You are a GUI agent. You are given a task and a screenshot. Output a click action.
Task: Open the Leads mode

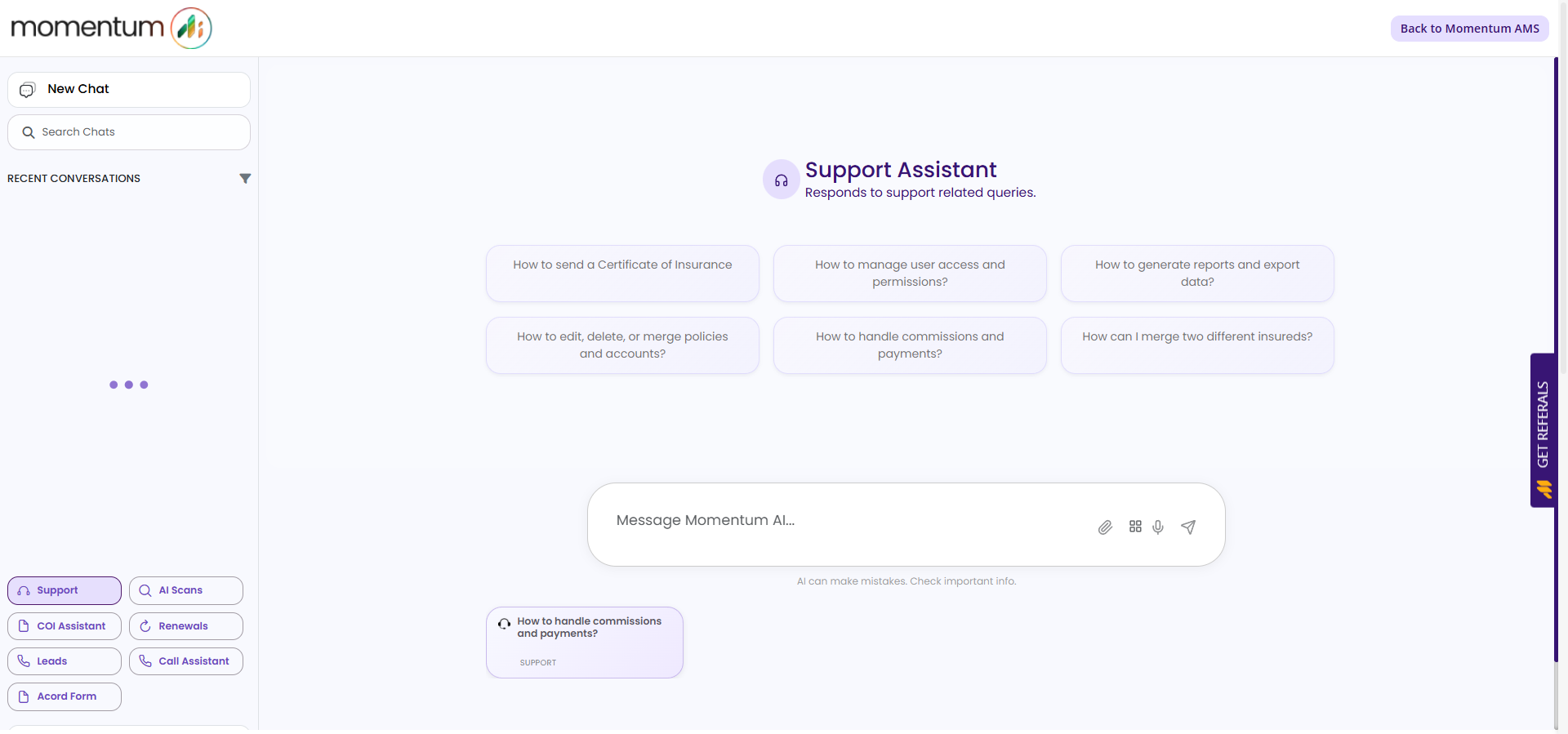(x=65, y=661)
